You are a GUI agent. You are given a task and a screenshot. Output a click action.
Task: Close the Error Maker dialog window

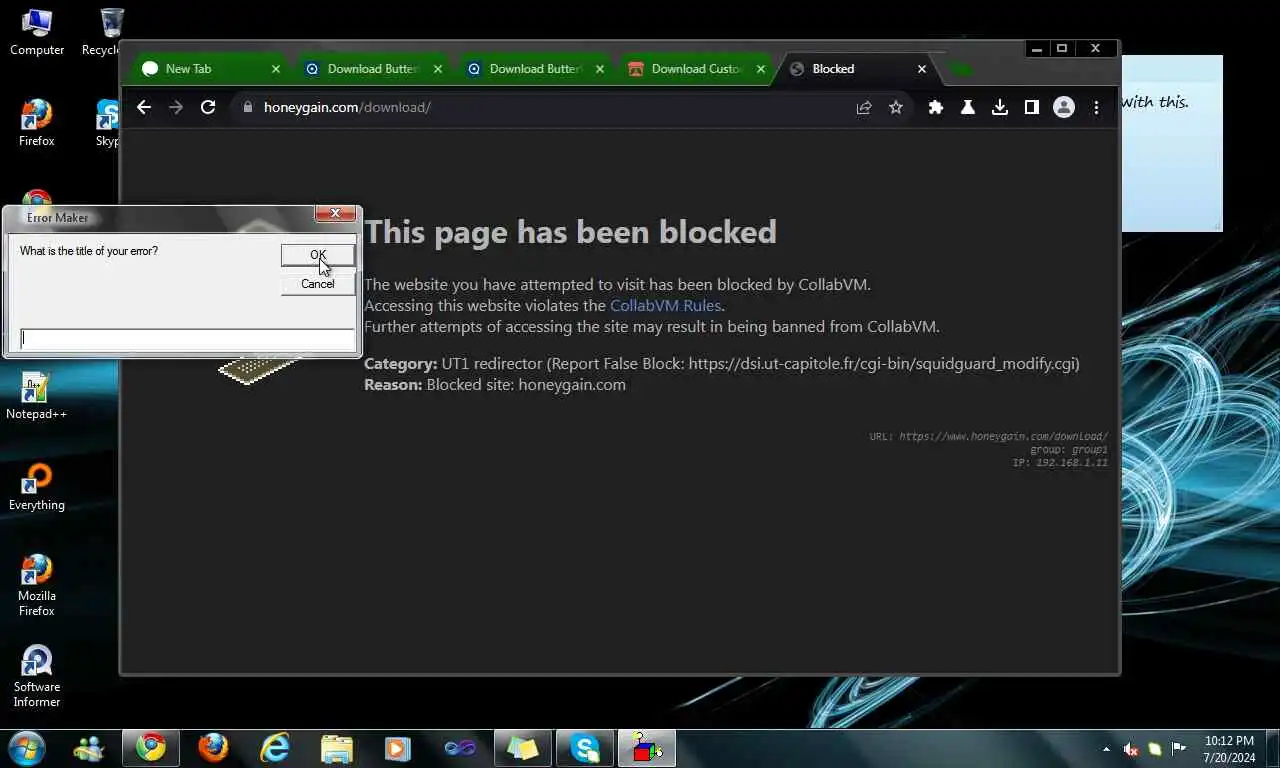coord(335,214)
